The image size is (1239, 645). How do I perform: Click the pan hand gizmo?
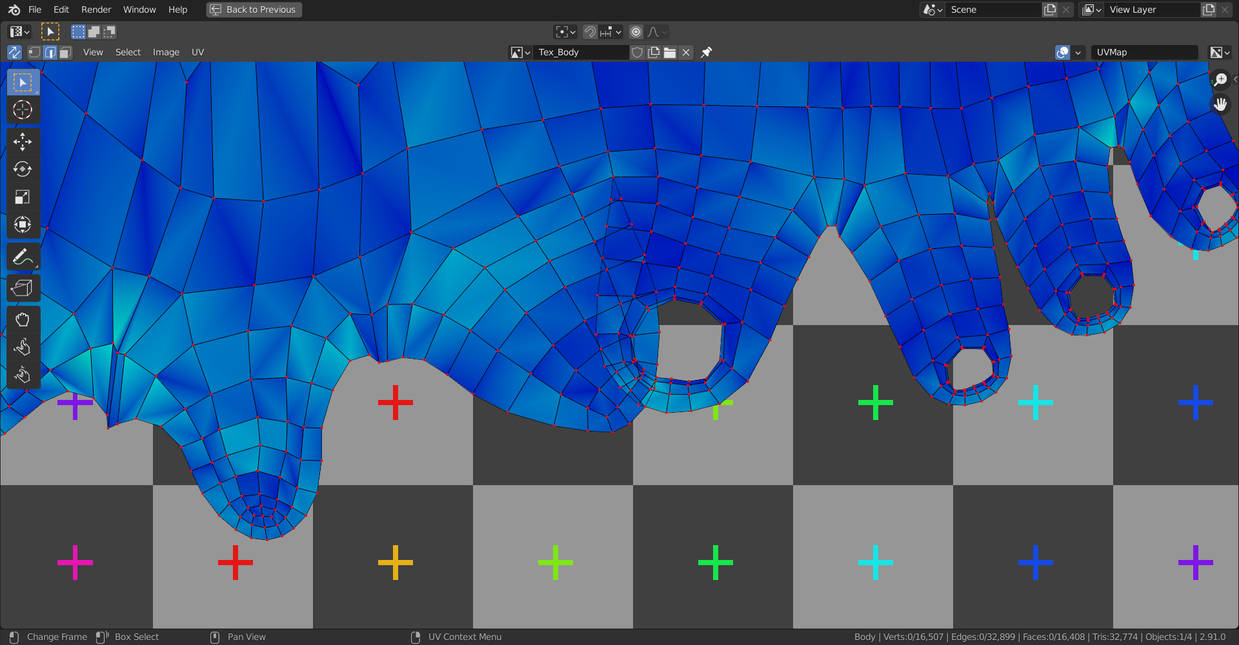[x=1220, y=104]
